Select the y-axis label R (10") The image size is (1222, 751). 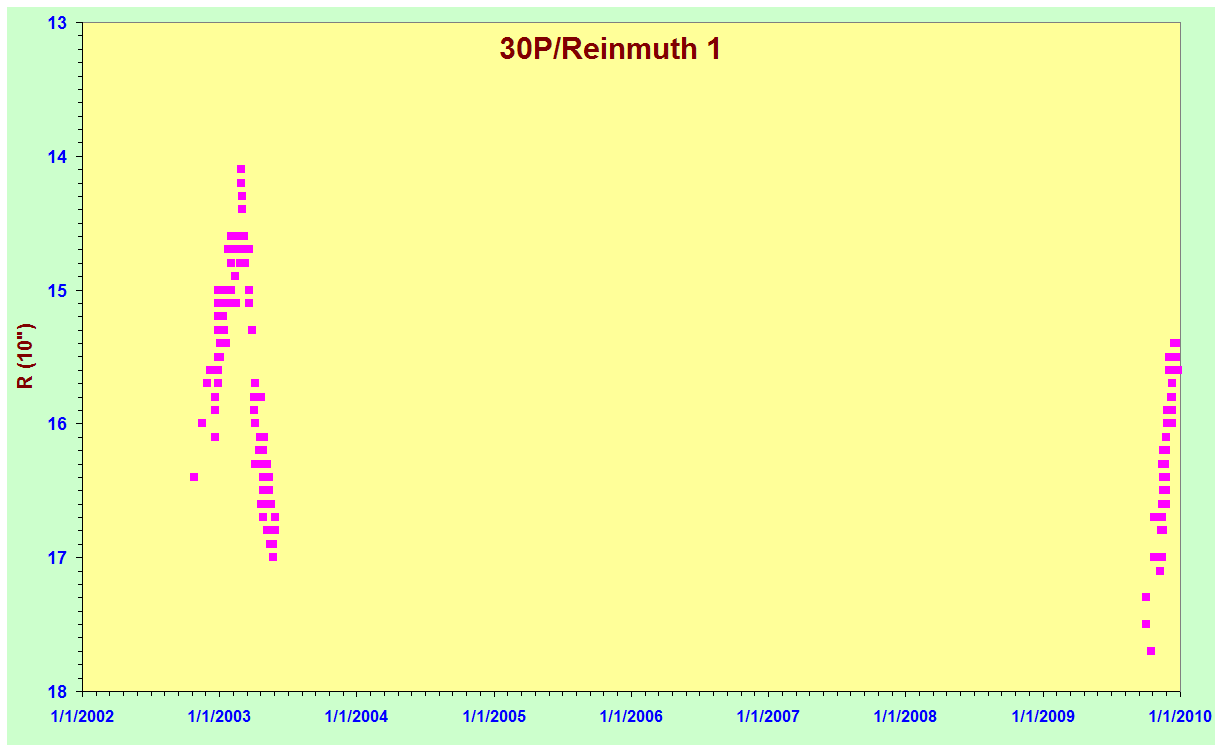point(27,355)
